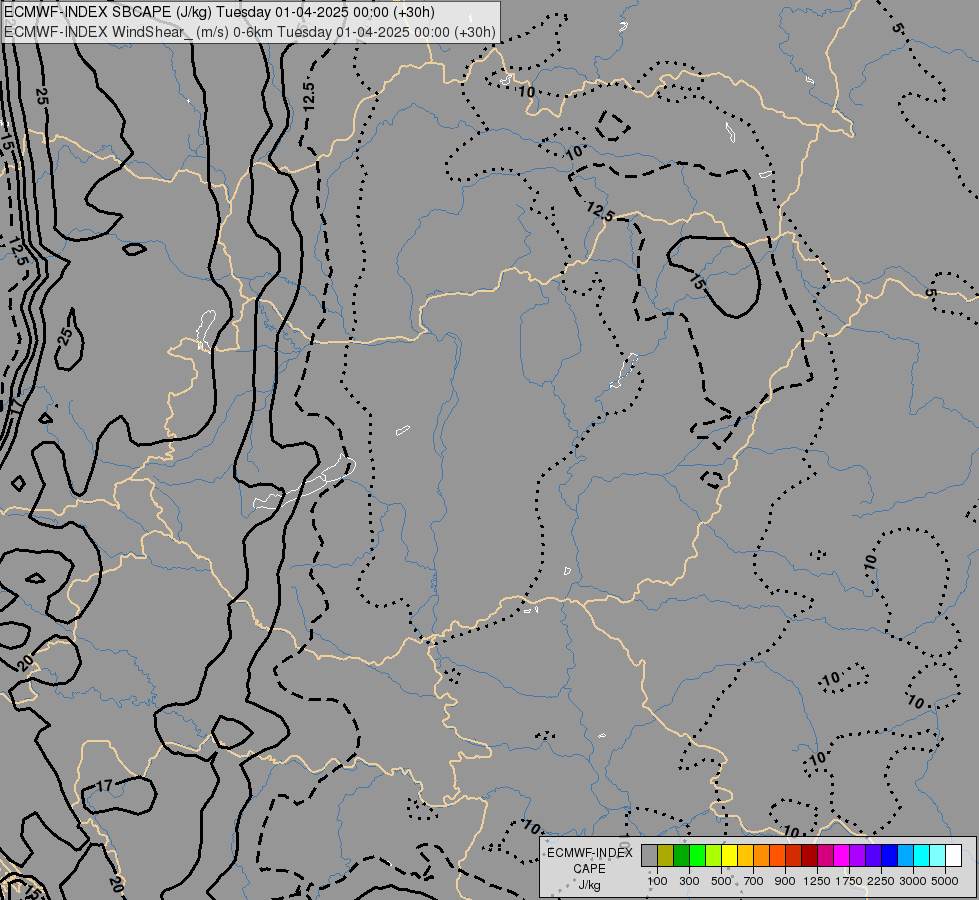Click the SBCAPE title line

(219, 12)
